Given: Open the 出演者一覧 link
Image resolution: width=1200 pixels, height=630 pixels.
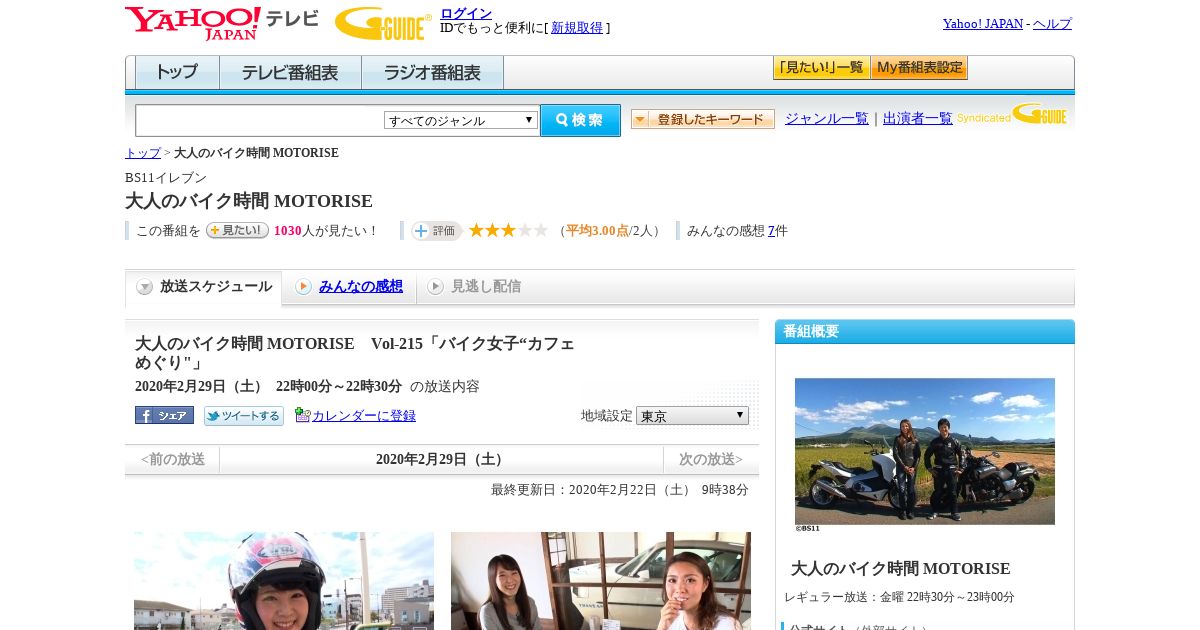Looking at the screenshot, I should [918, 119].
